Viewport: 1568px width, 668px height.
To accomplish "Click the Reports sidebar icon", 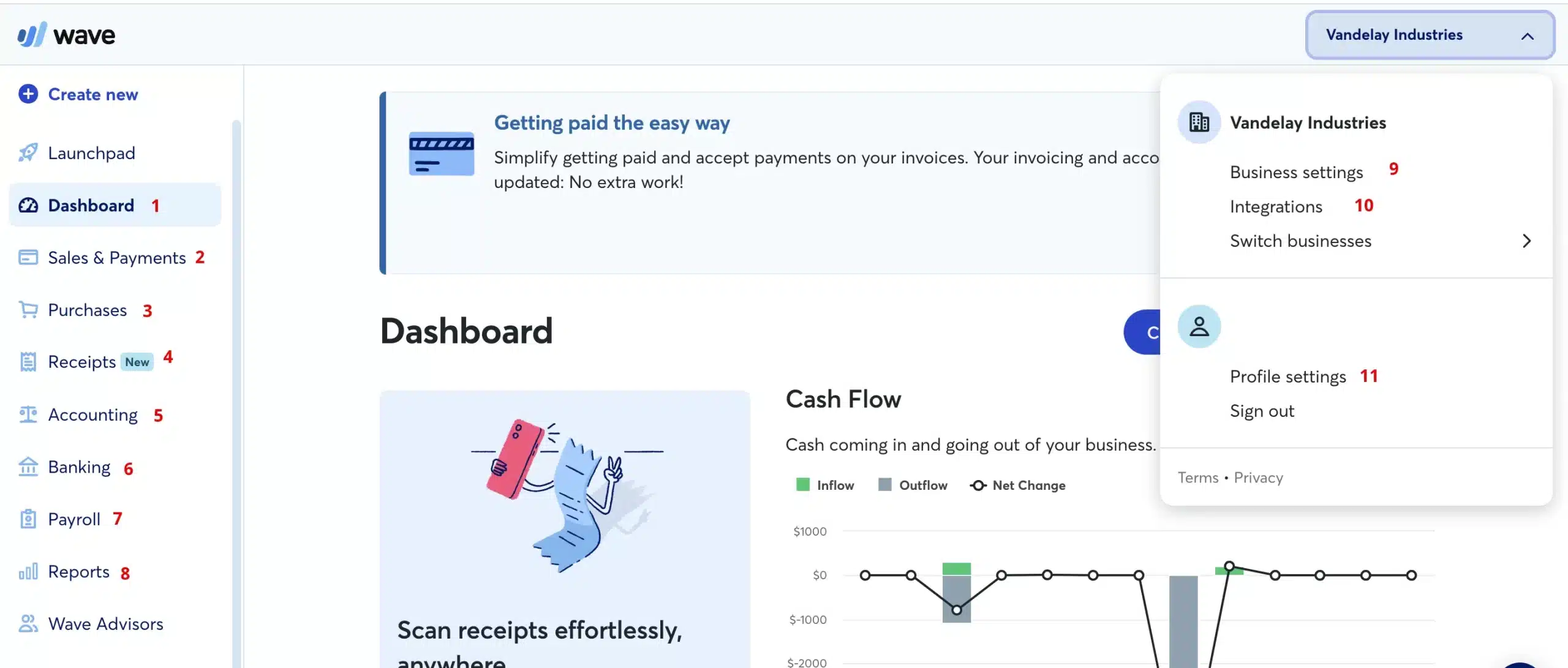I will pyautogui.click(x=27, y=572).
